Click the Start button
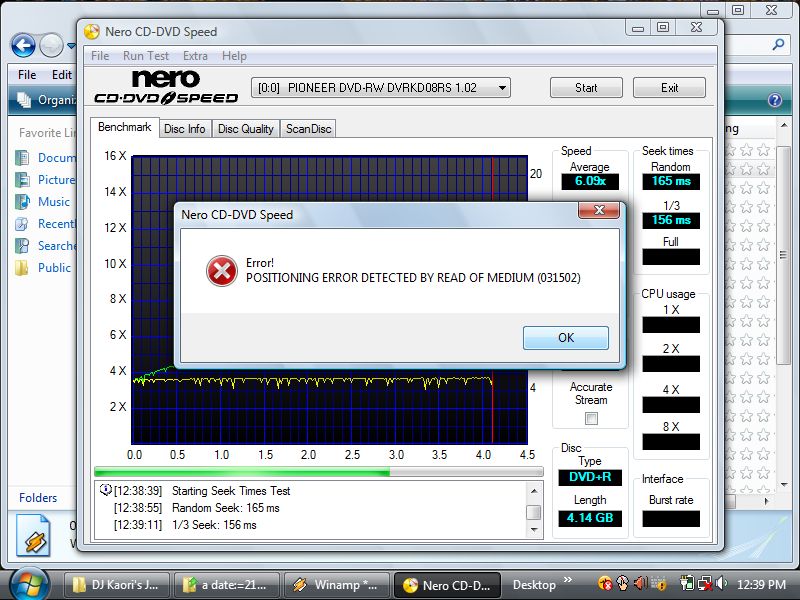This screenshot has height=600, width=800. coord(586,88)
